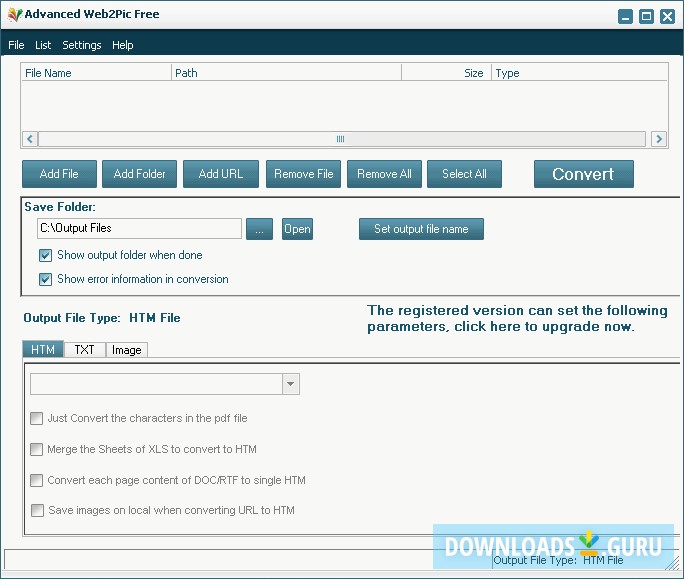The height and width of the screenshot is (579, 684).
Task: Click the Save Folder: label
Action: point(60,207)
